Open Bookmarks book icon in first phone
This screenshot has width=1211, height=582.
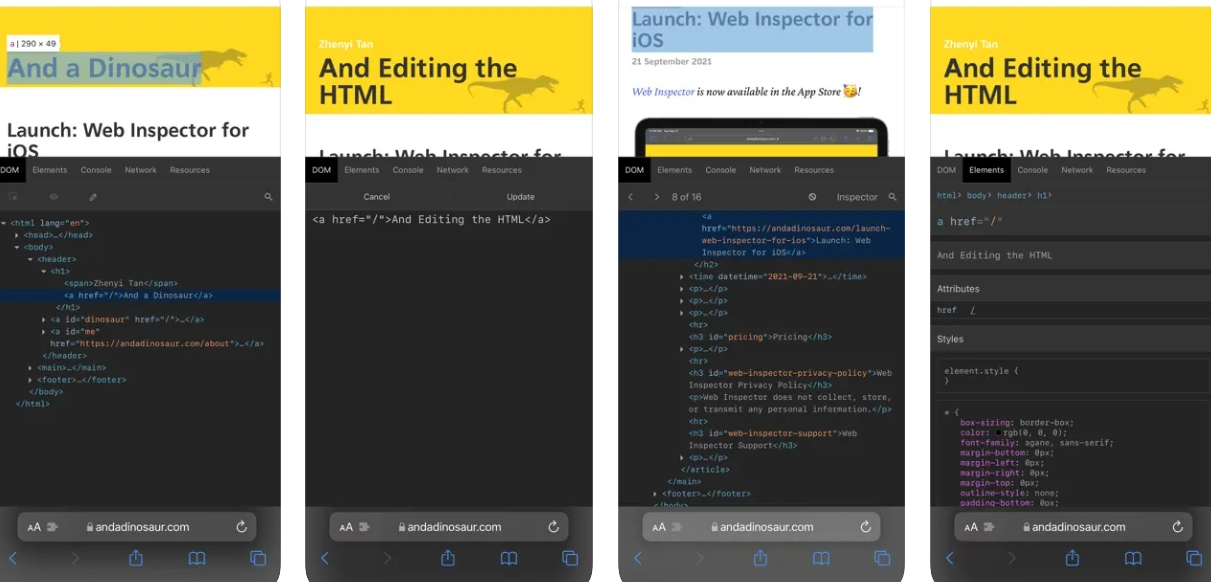[x=197, y=558]
